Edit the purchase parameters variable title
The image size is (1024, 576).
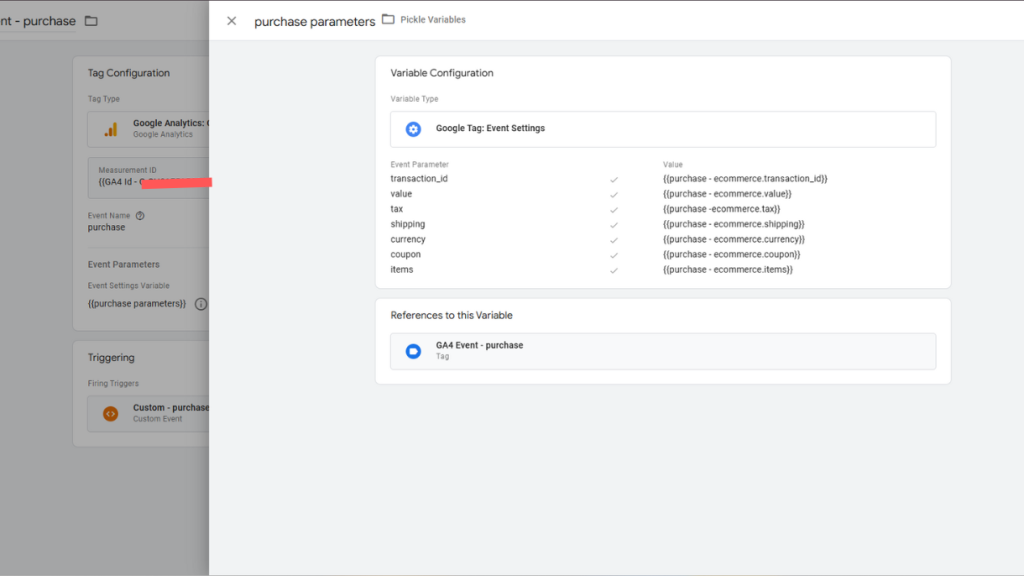tap(314, 22)
